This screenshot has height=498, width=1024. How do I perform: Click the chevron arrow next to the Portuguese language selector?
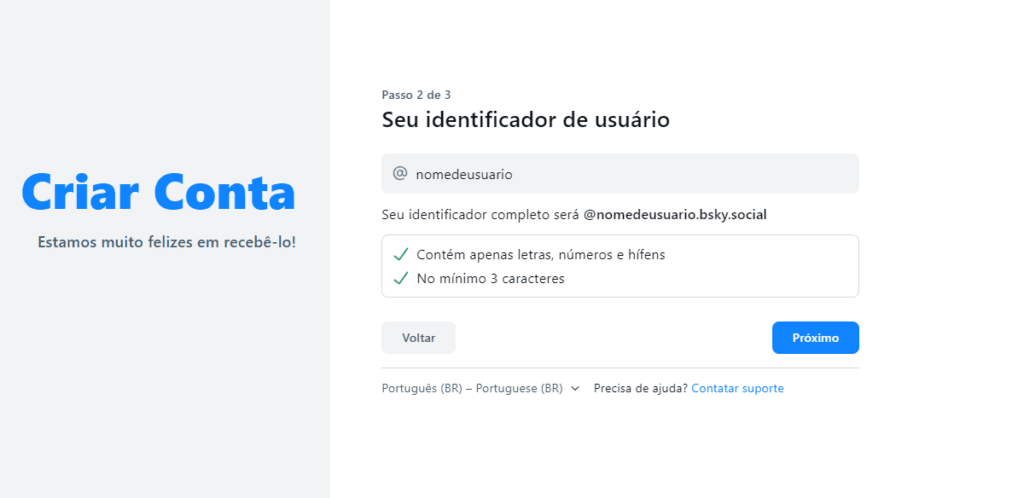click(x=575, y=389)
